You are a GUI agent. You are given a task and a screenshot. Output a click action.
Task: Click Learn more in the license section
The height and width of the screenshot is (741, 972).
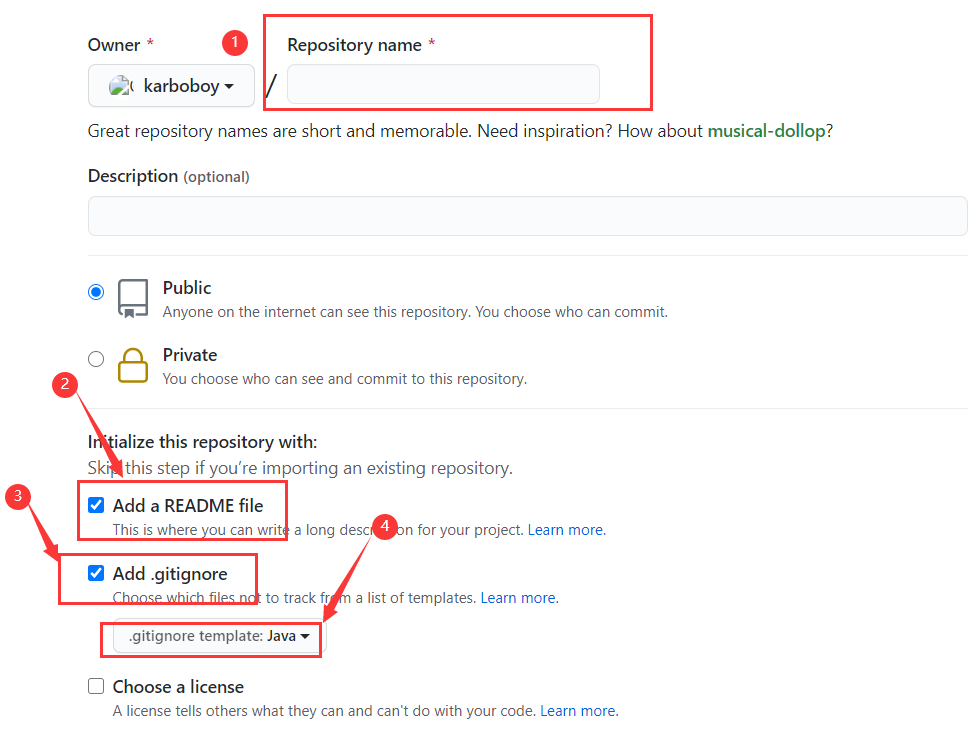[x=578, y=710]
